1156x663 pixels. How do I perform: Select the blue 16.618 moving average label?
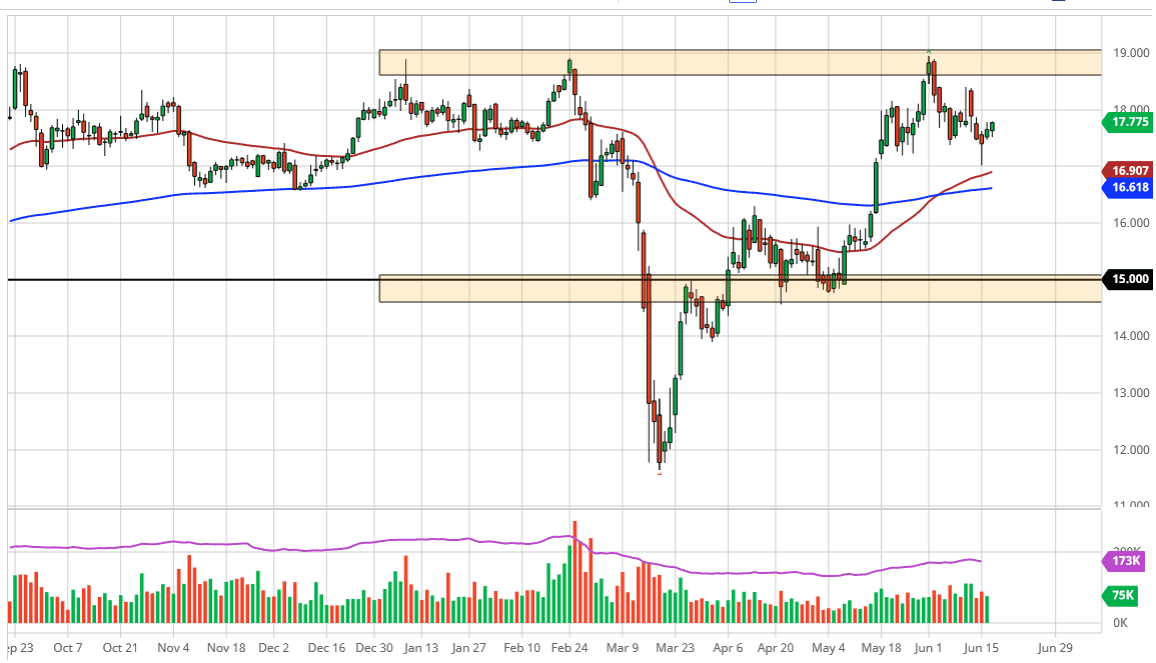click(x=1125, y=188)
